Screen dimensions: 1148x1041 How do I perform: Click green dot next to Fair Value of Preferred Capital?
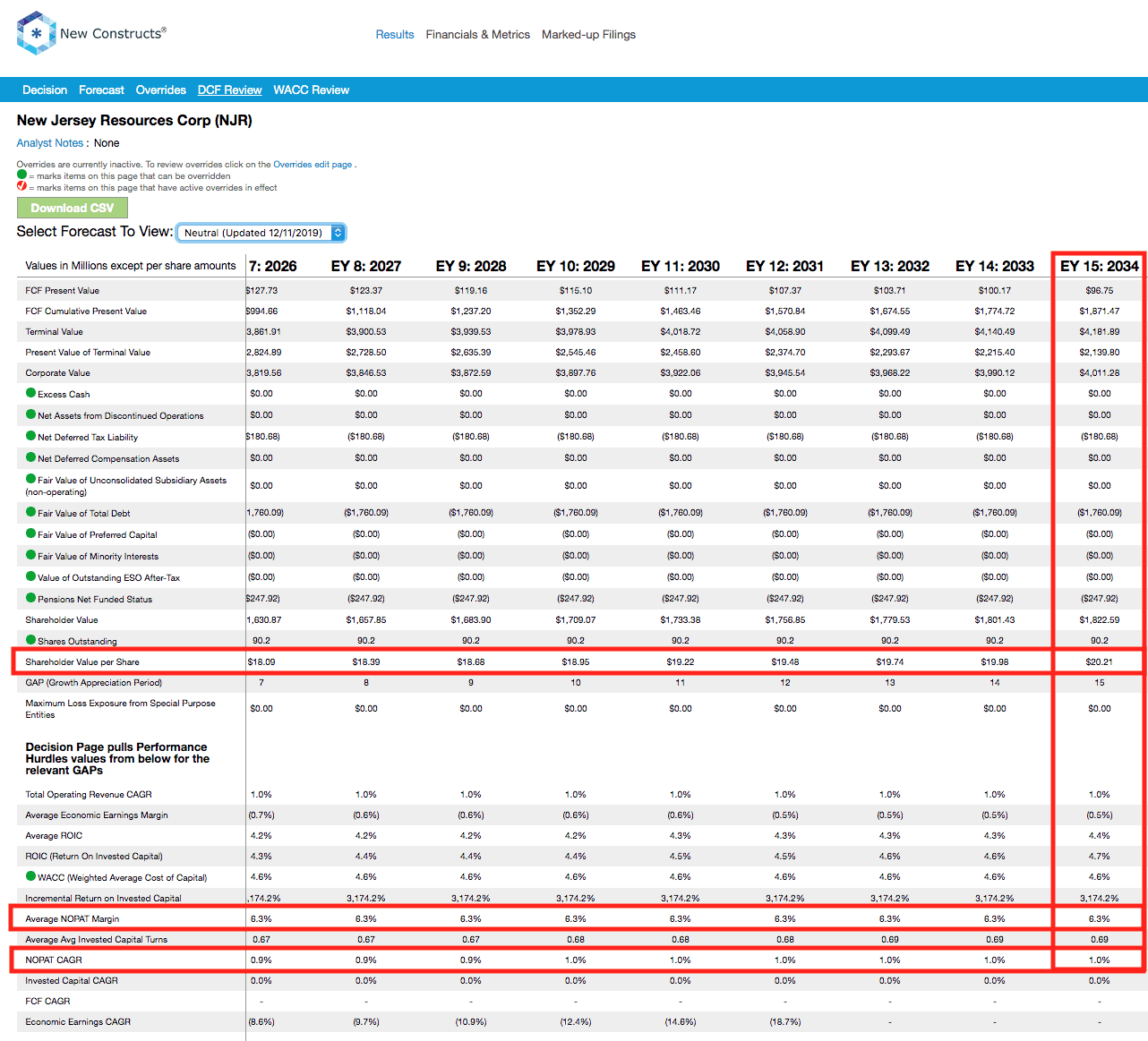[x=31, y=533]
